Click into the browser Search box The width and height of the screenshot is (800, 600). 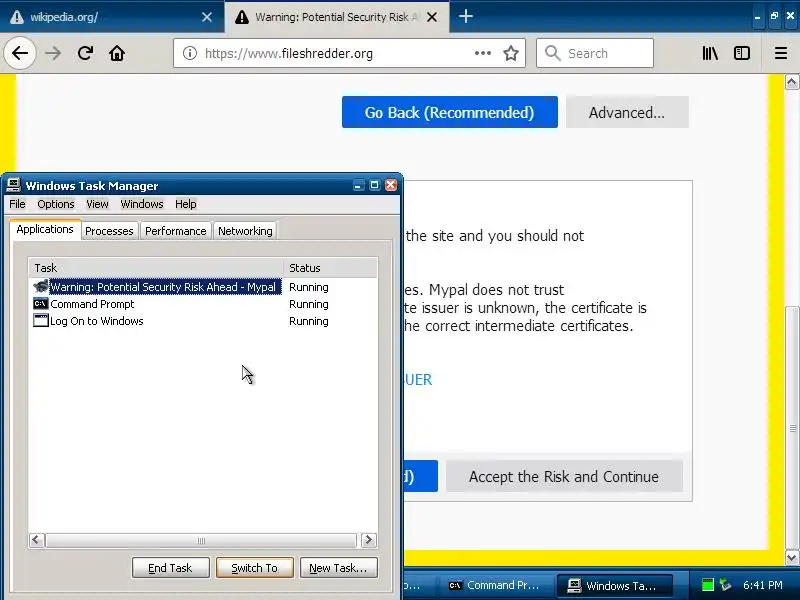[595, 53]
